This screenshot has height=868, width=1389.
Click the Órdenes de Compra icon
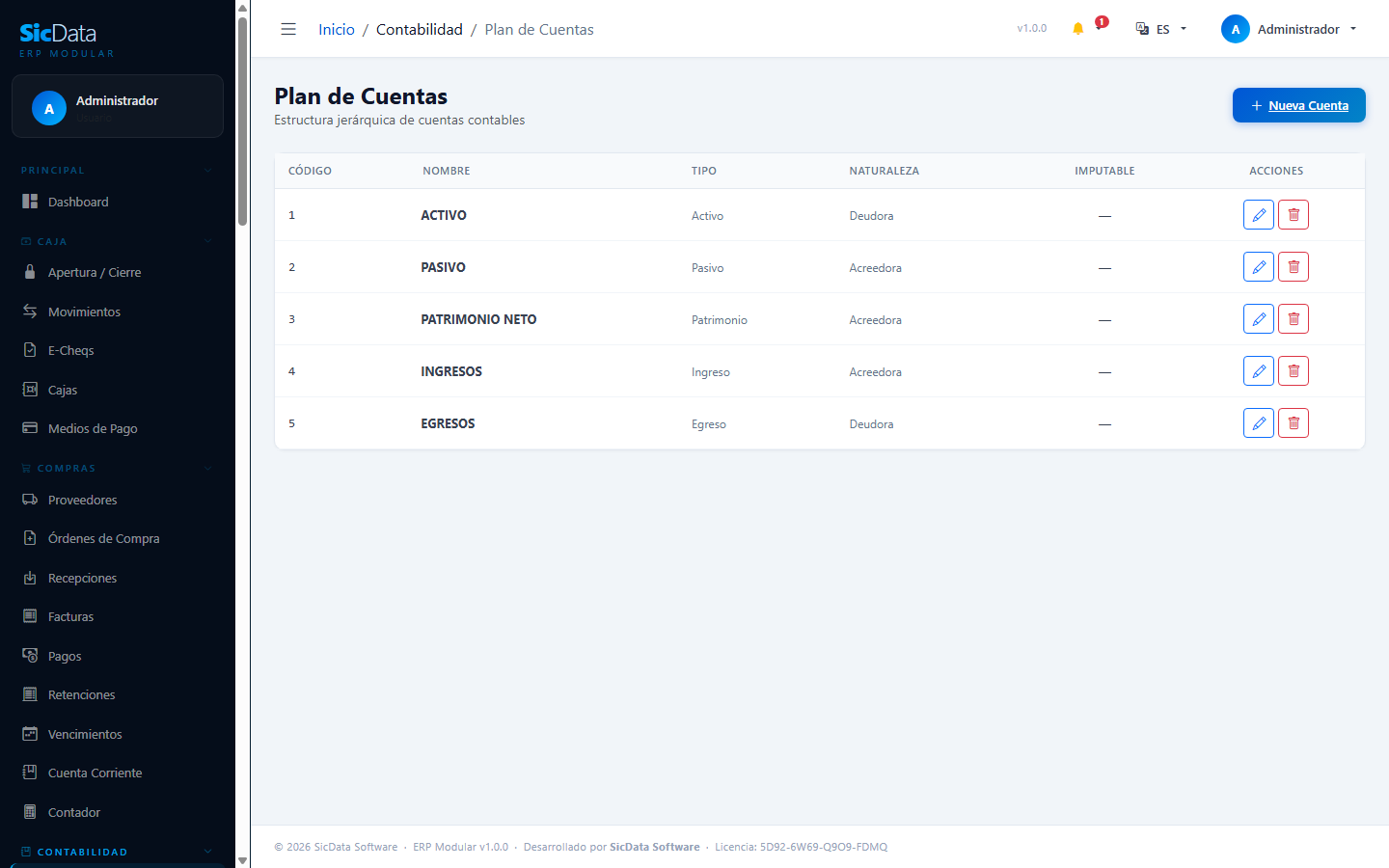30,538
